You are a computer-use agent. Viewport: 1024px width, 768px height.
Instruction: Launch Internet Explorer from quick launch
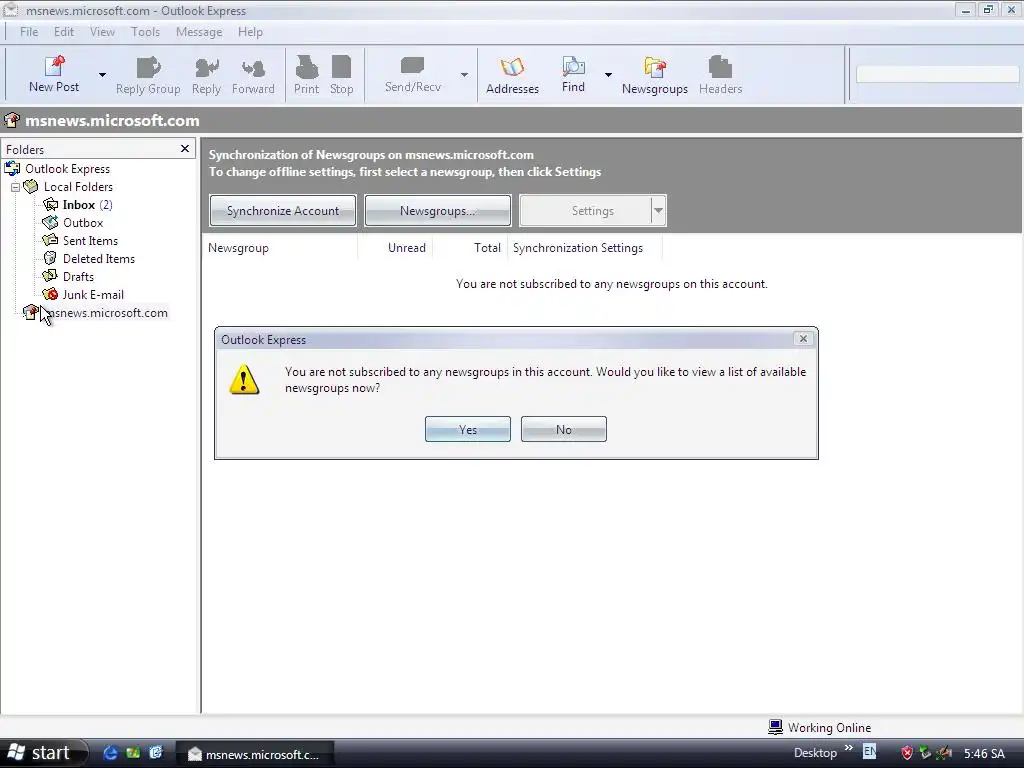(x=110, y=753)
